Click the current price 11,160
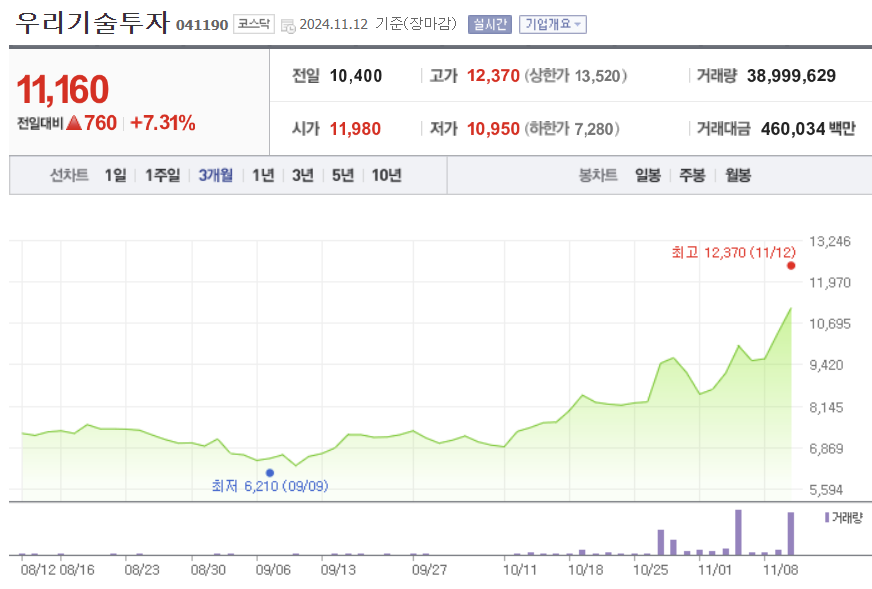The height and width of the screenshot is (589, 872). click(x=62, y=90)
